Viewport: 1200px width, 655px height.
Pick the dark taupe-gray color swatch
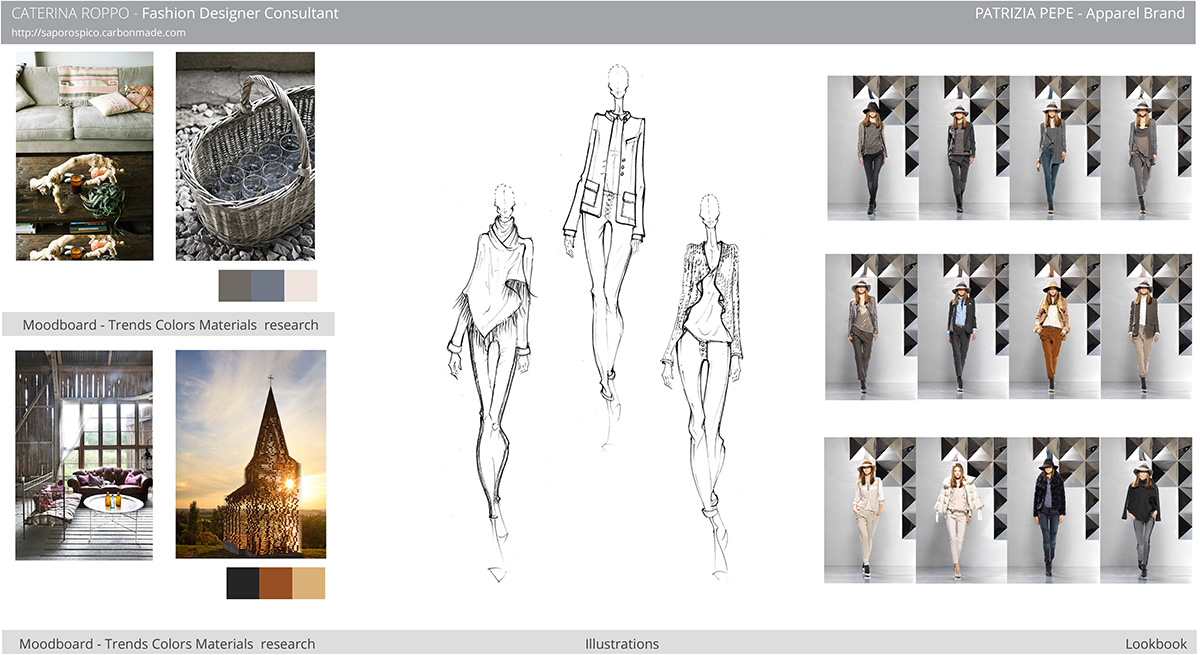235,285
